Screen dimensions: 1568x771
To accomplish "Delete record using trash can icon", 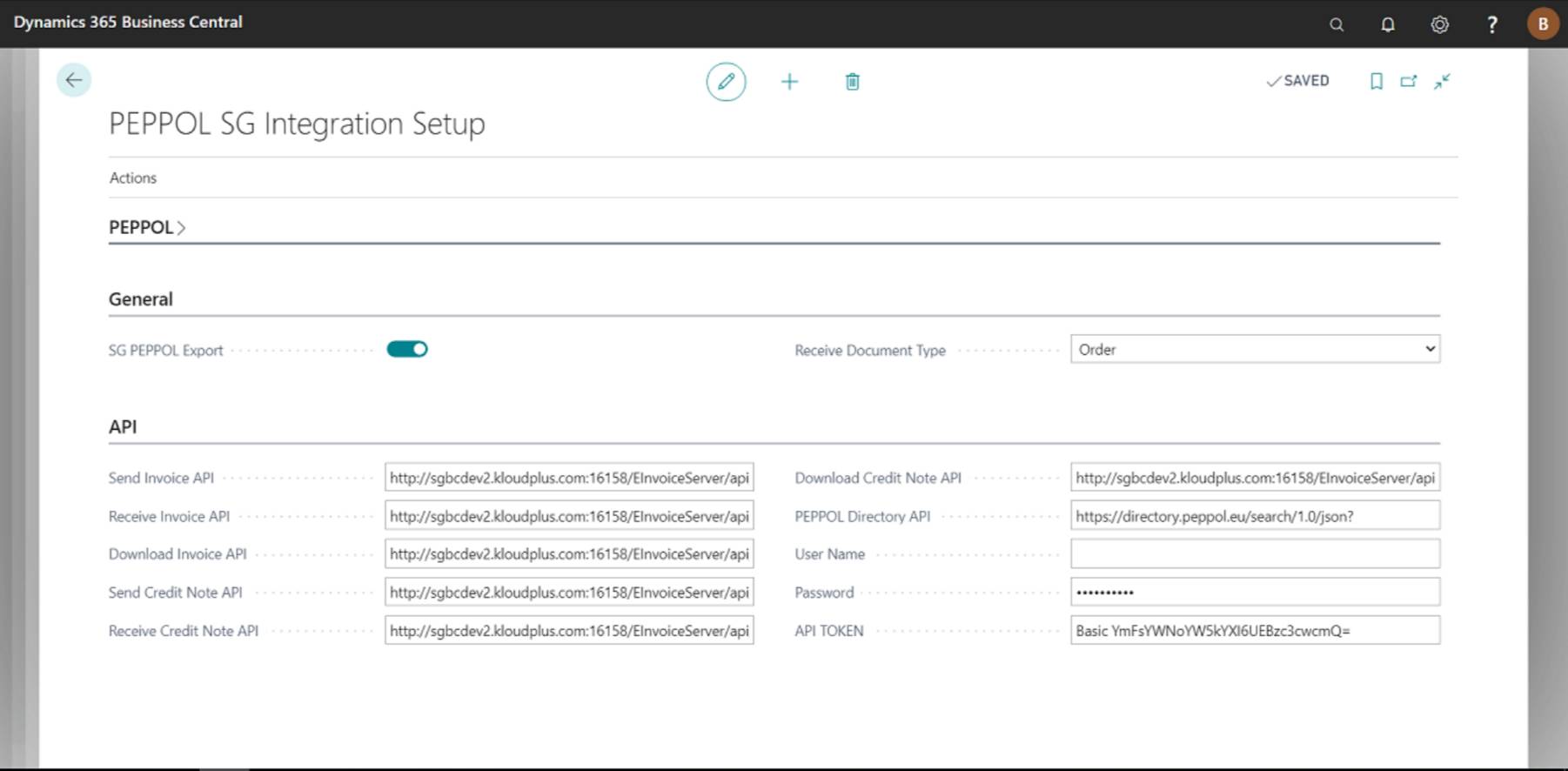I will point(853,82).
